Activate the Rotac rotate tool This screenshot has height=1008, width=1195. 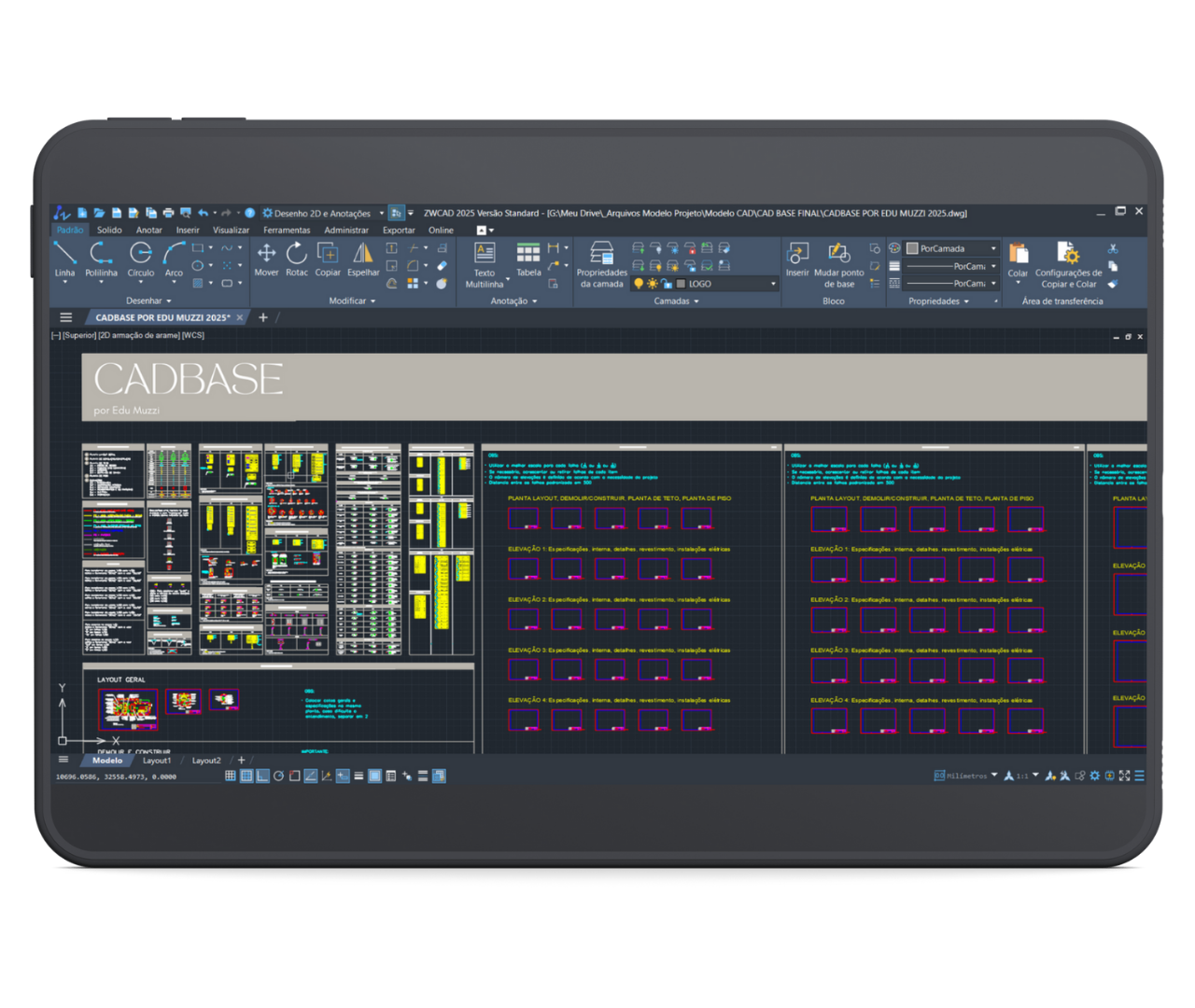[297, 259]
